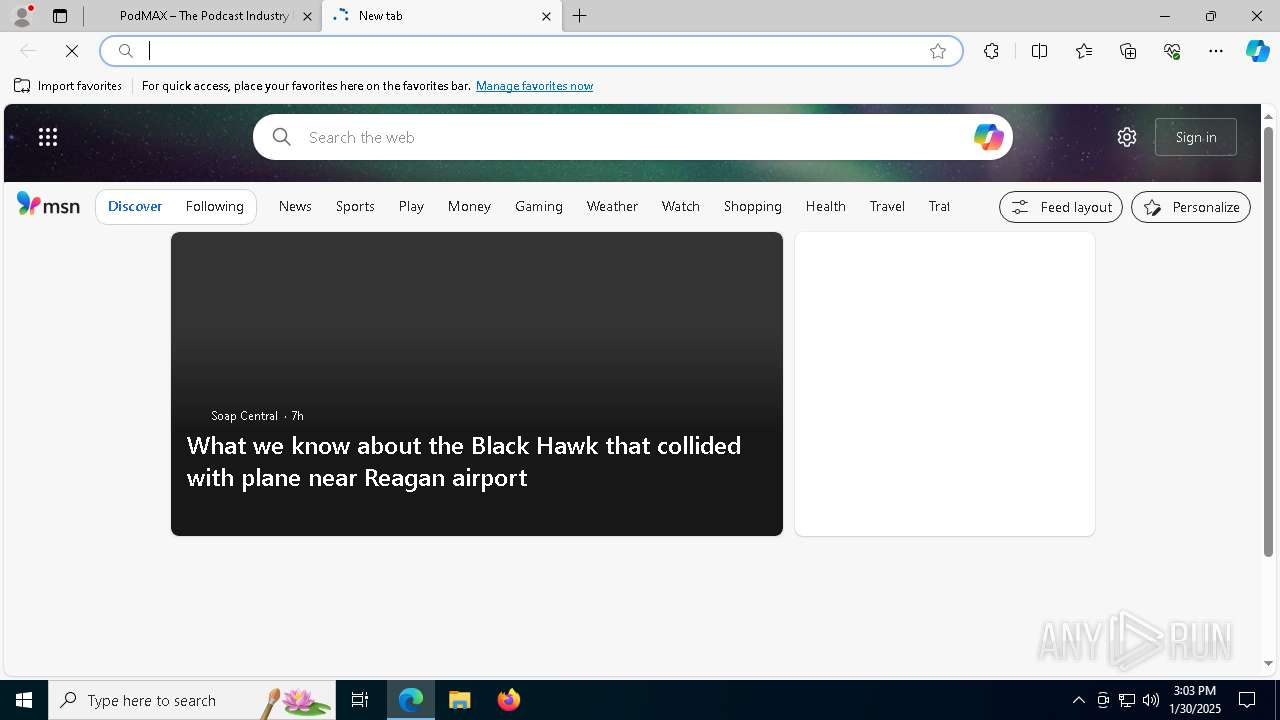Open the Travel category
The image size is (1280, 720).
point(887,206)
